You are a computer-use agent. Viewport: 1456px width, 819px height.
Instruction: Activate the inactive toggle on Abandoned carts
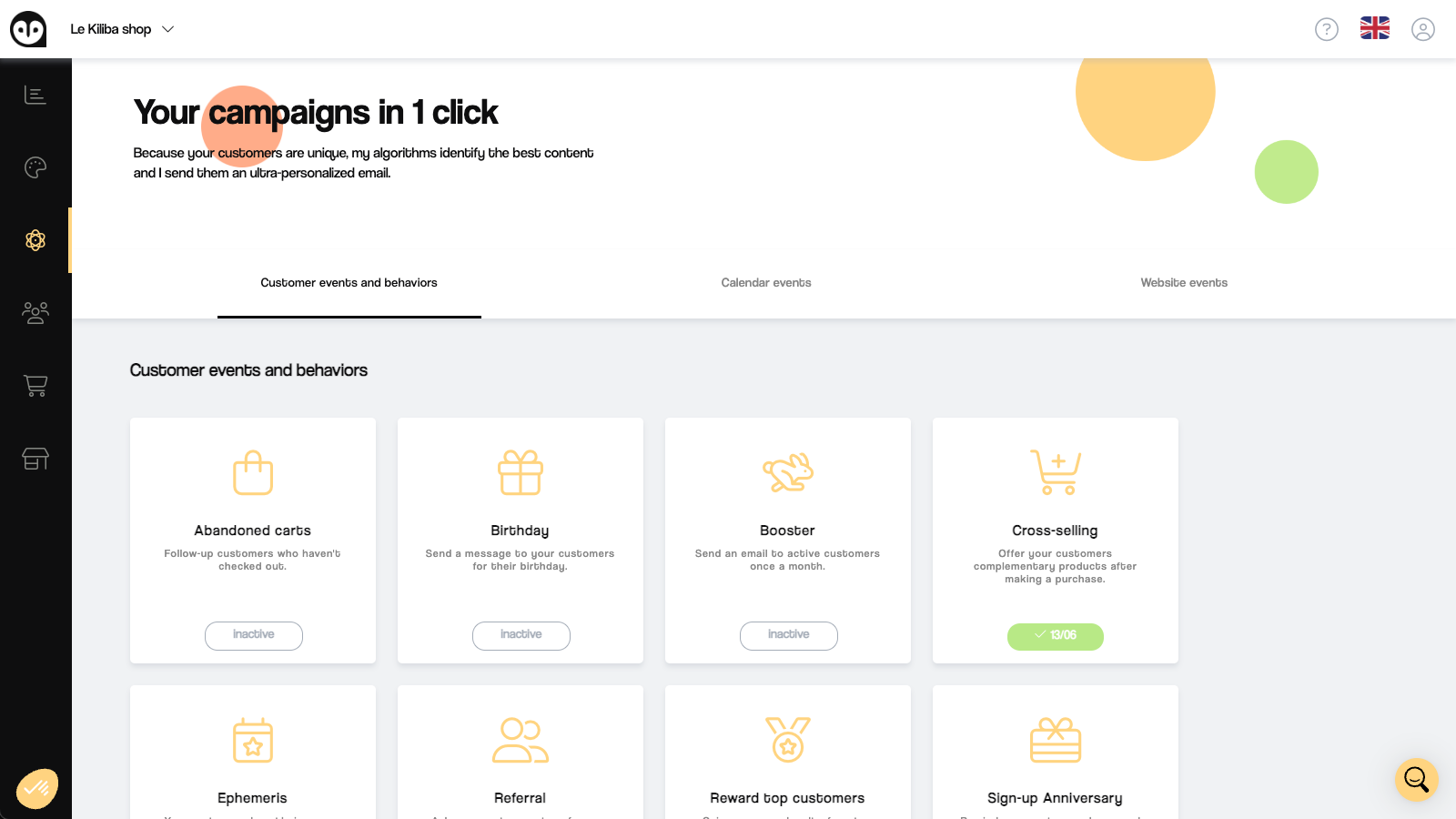(x=253, y=635)
